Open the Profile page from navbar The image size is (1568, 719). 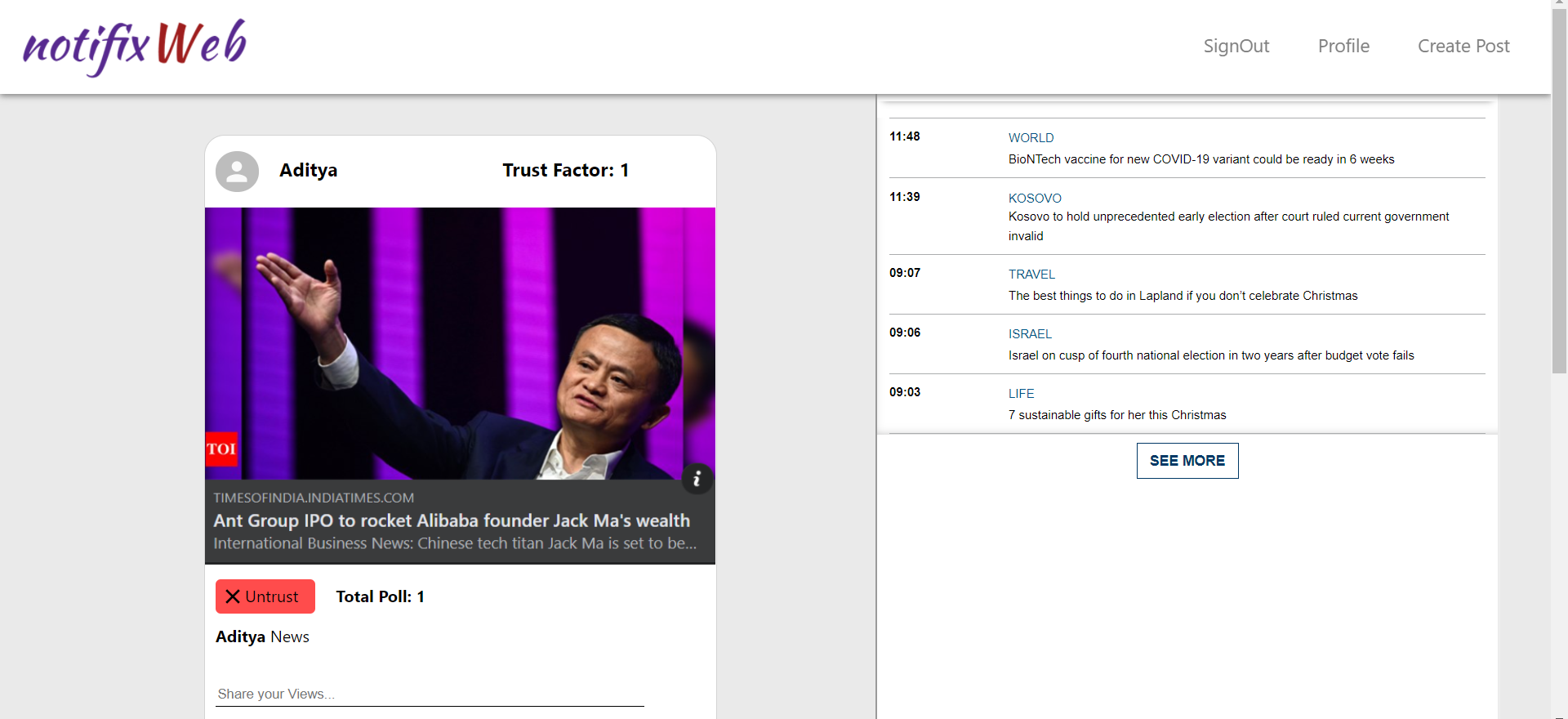coord(1343,47)
